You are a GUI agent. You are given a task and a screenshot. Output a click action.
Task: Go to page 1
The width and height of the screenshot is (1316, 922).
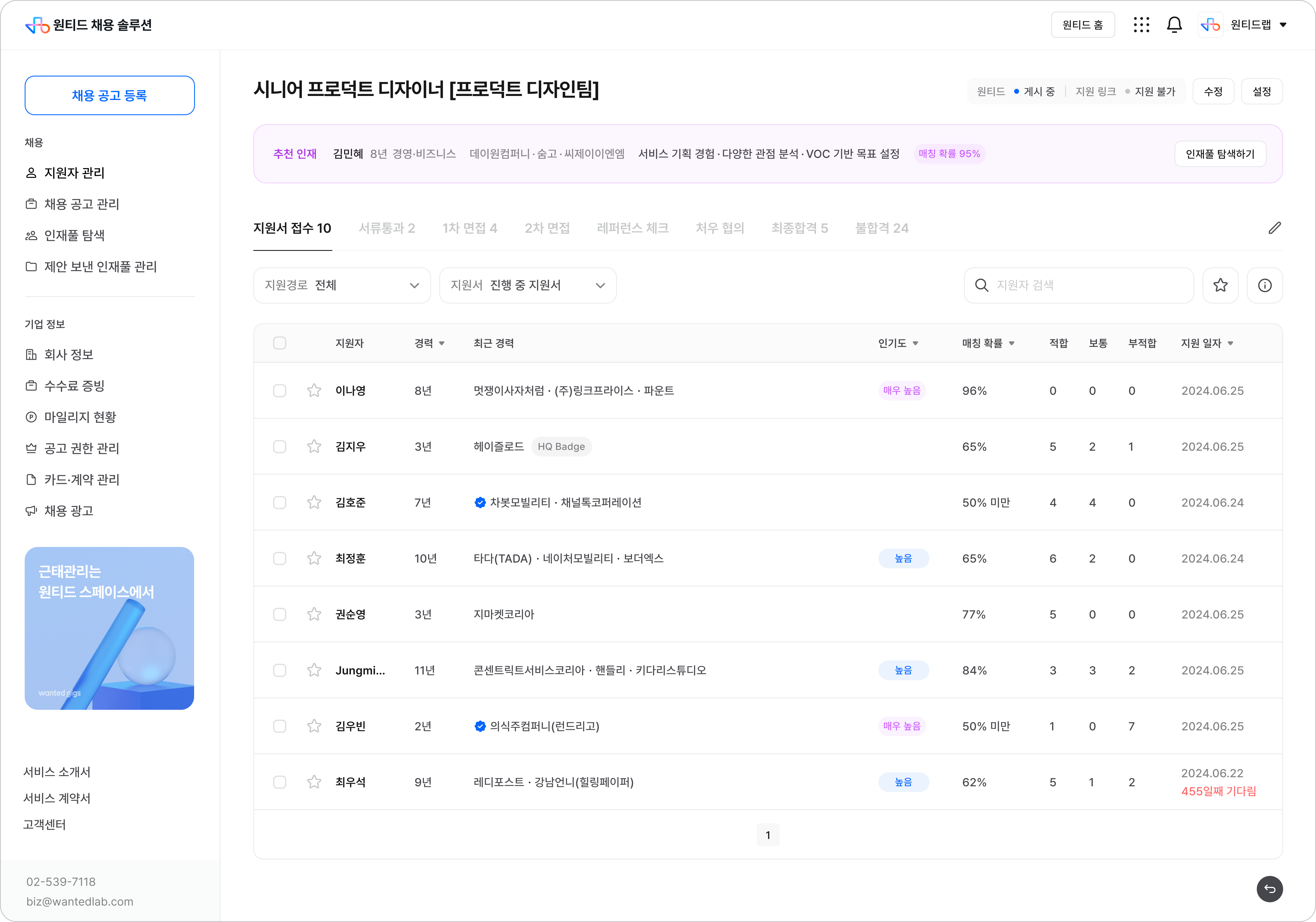click(x=768, y=835)
